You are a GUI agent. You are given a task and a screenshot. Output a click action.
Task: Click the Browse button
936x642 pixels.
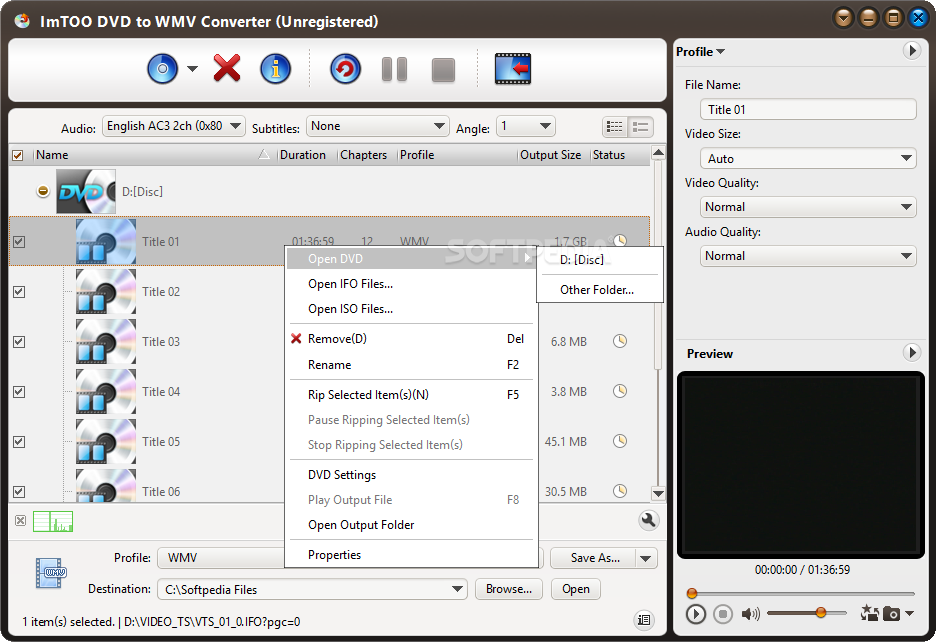(x=509, y=589)
